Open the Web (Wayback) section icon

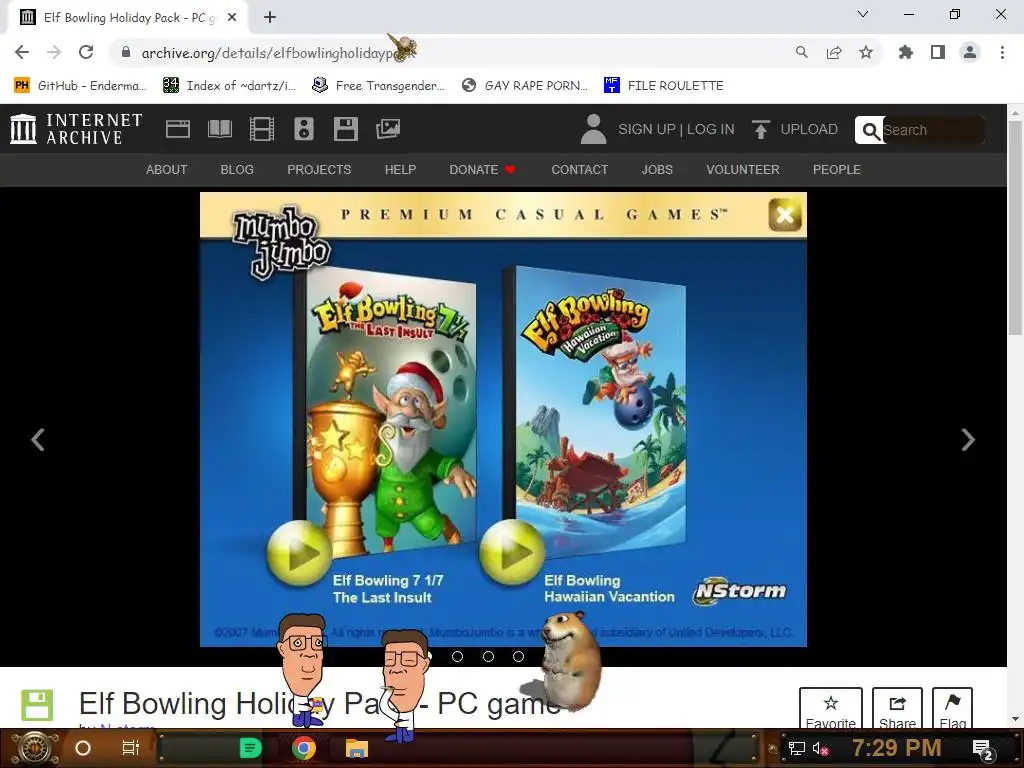point(178,129)
